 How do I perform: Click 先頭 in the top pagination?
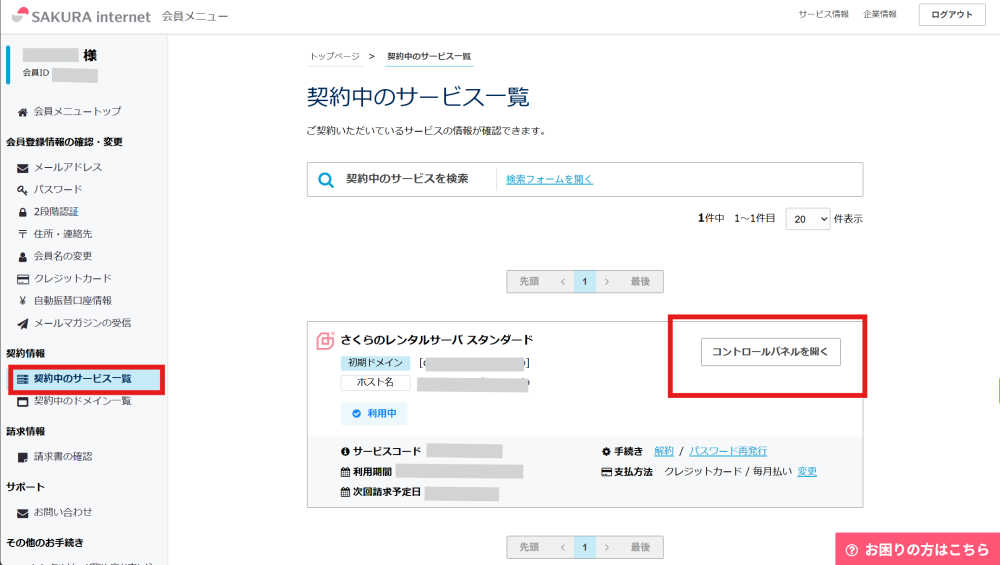[529, 281]
